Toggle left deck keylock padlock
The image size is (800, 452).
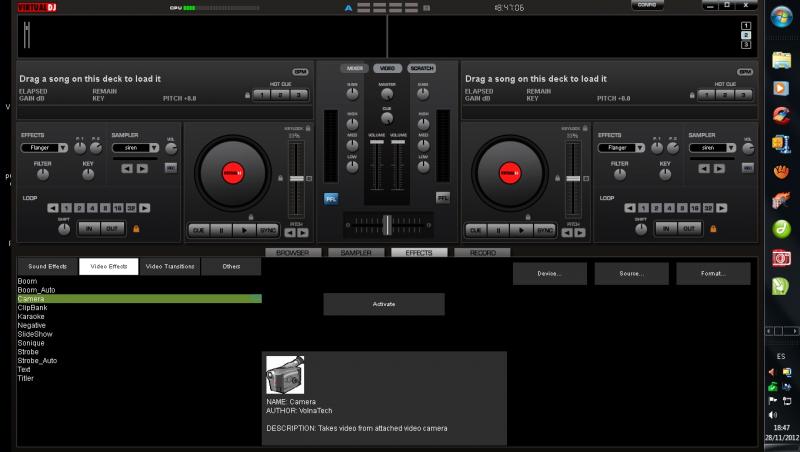click(x=308, y=129)
